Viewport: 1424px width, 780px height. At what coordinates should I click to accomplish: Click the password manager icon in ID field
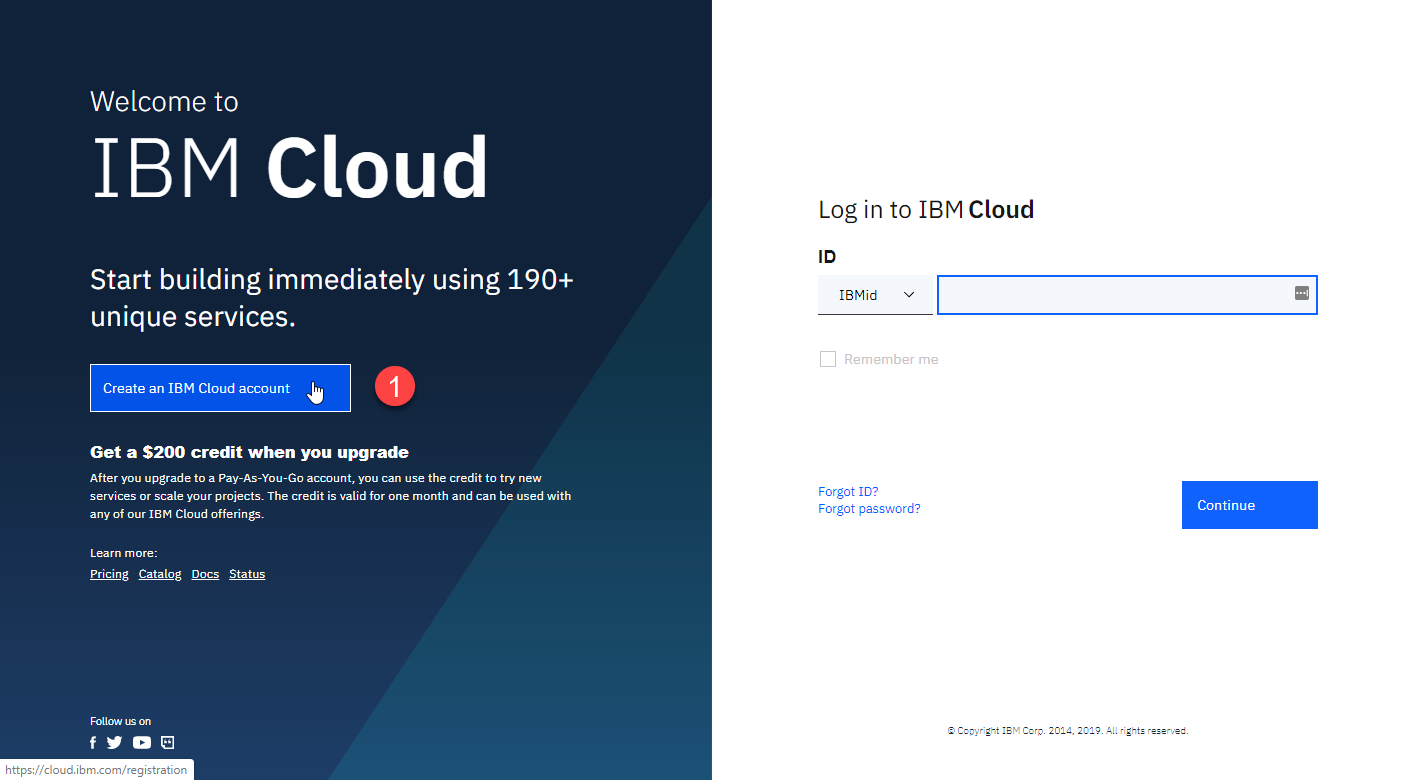(x=1301, y=293)
